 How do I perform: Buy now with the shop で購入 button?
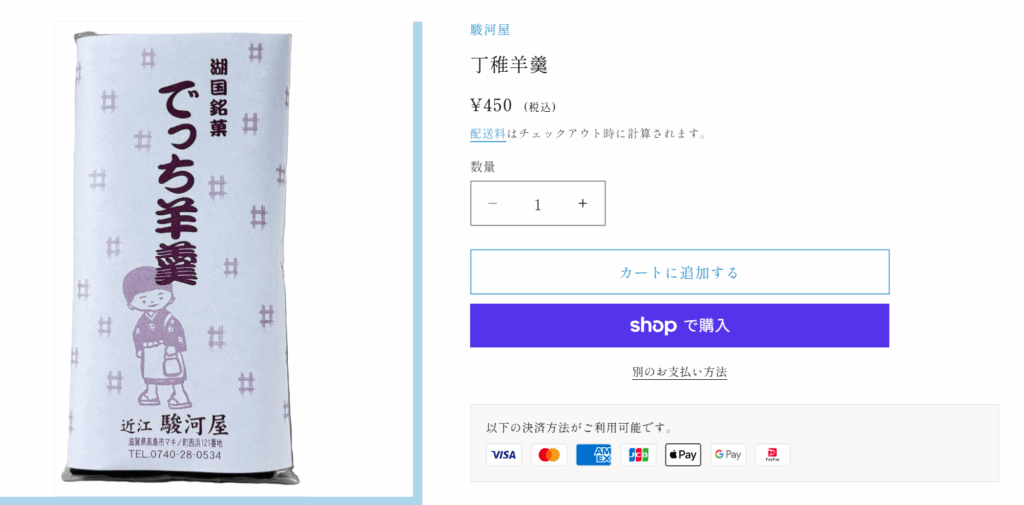(680, 325)
